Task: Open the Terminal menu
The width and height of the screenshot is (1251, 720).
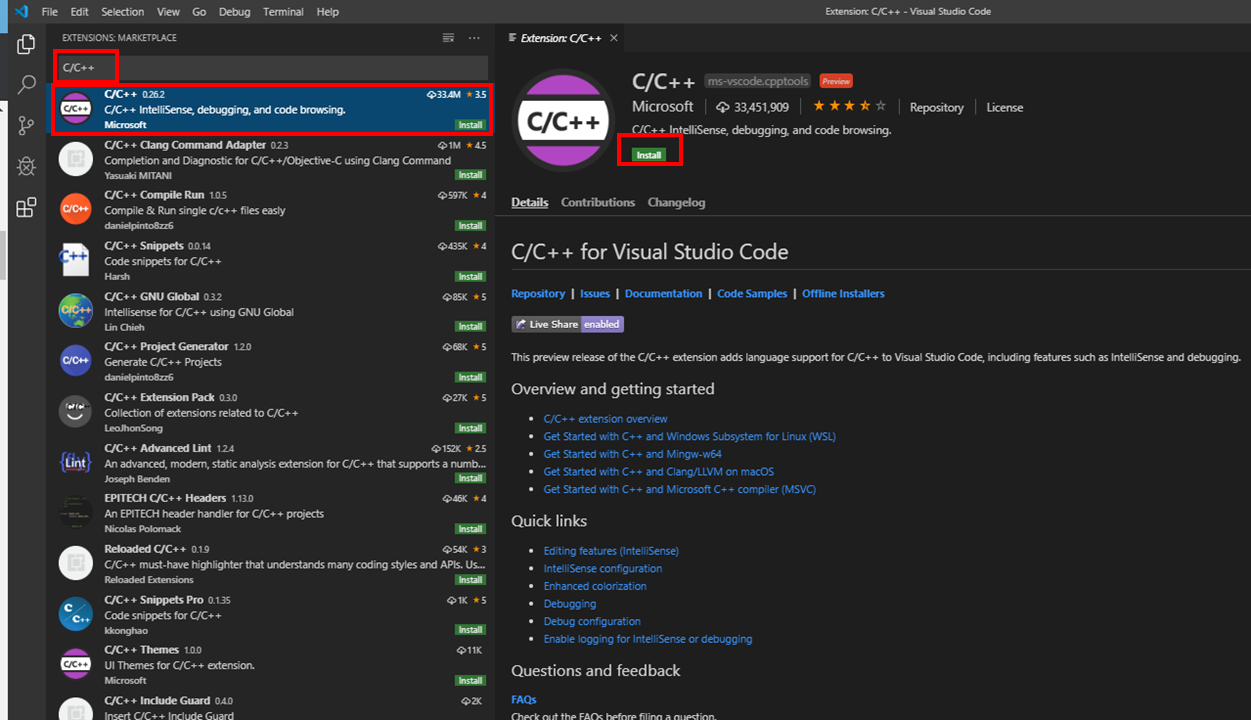Action: tap(283, 12)
